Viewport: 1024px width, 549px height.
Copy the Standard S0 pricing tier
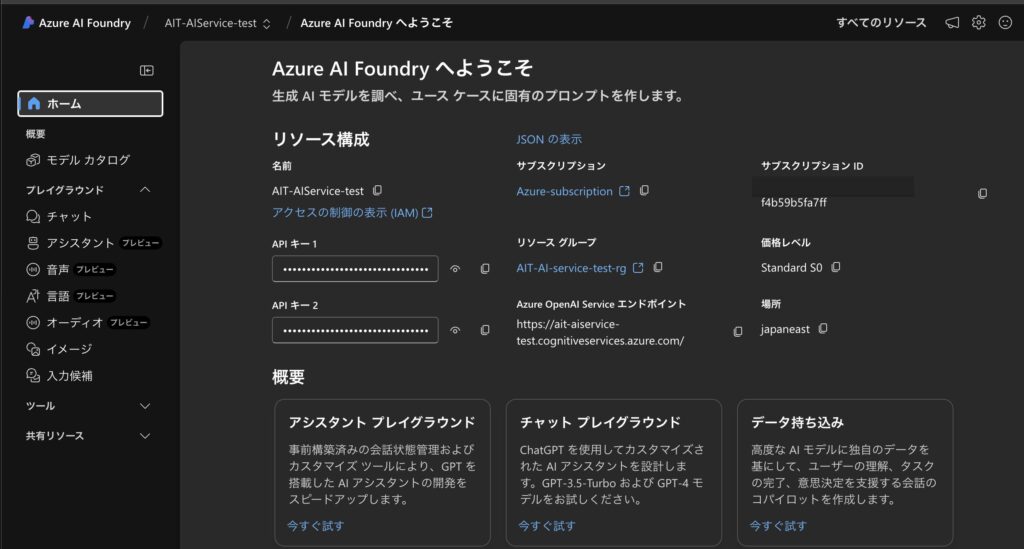click(x=836, y=267)
